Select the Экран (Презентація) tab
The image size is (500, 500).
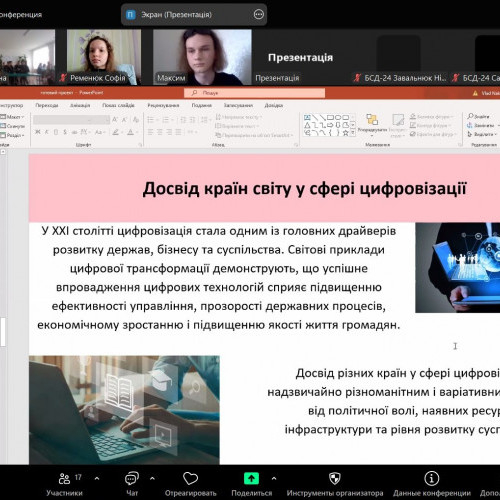coord(194,14)
